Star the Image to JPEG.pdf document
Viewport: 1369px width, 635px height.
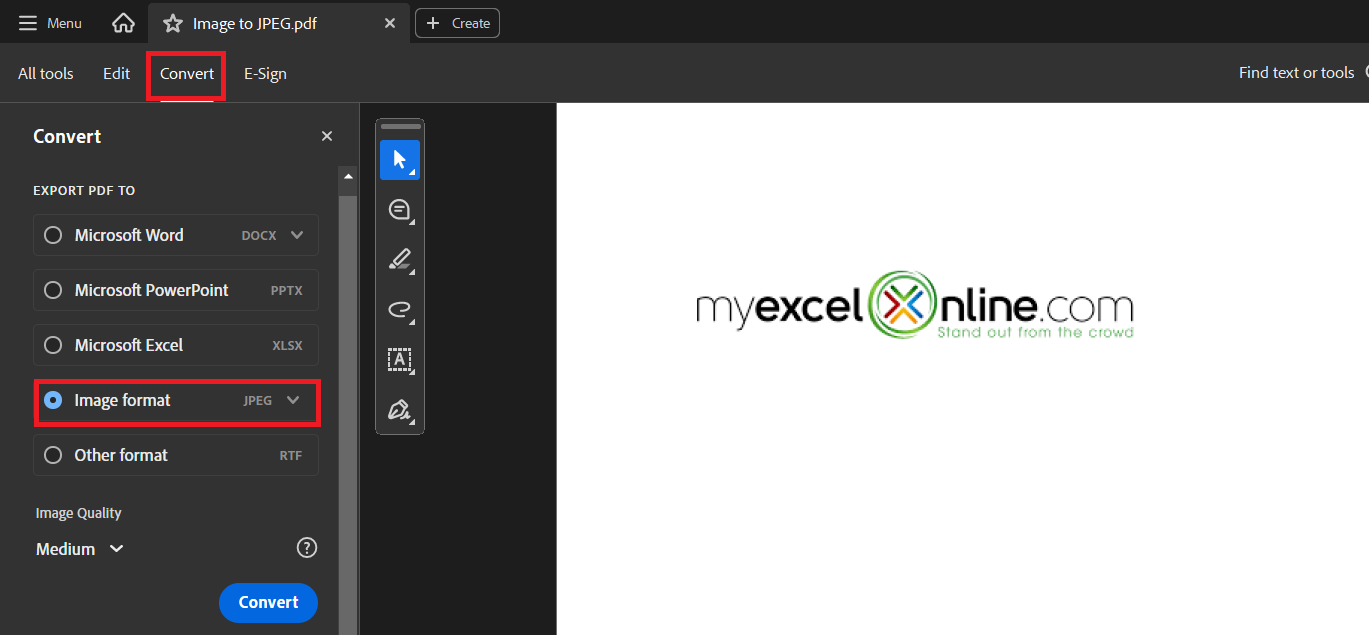[x=173, y=23]
